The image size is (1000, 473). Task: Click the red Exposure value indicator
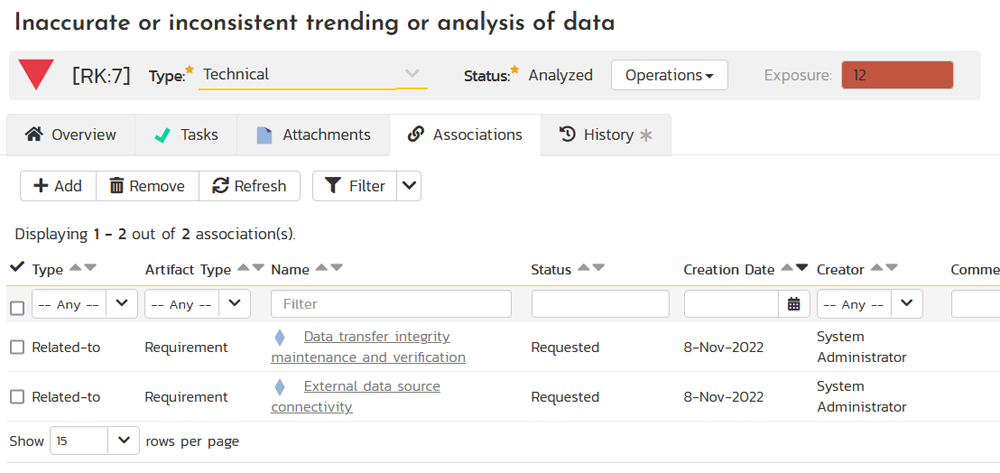click(897, 75)
